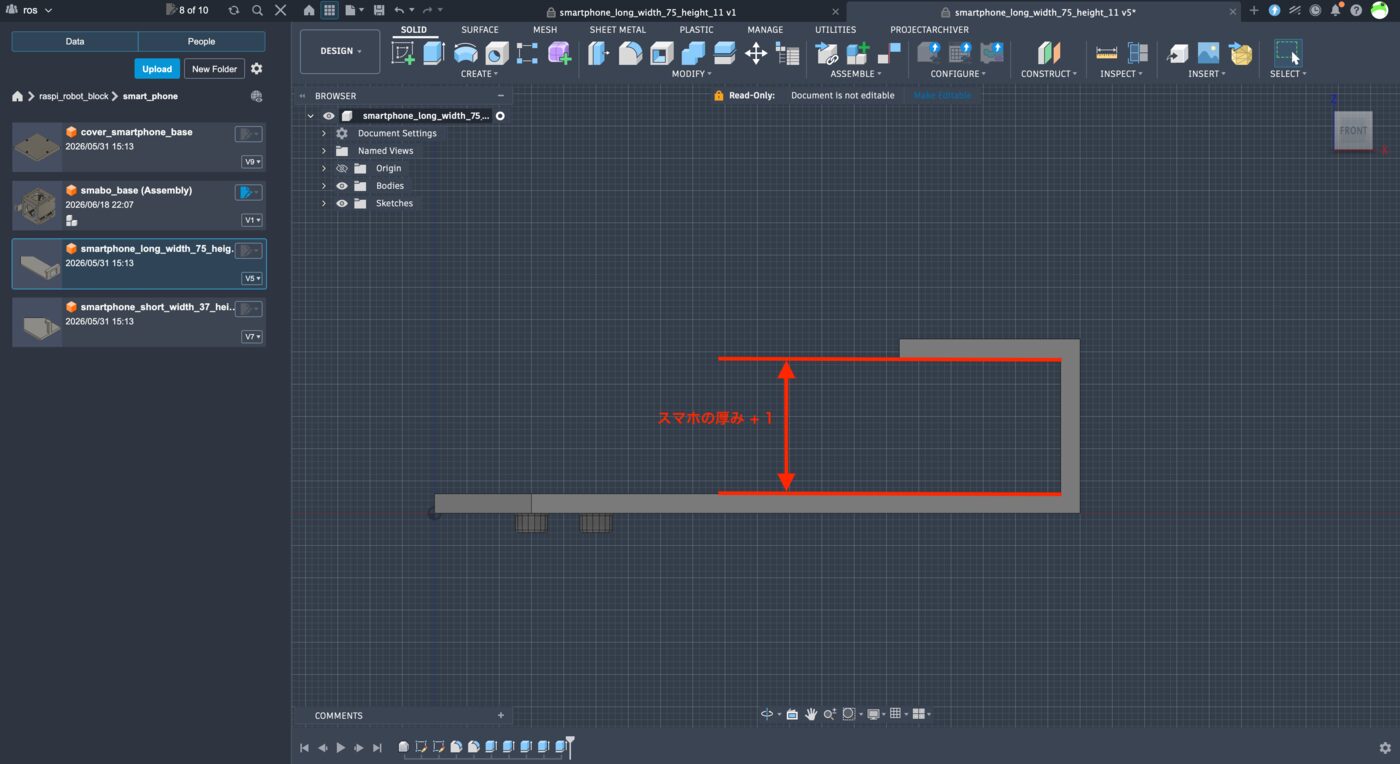
Task: Select the Create Sketch tool
Action: (x=403, y=53)
